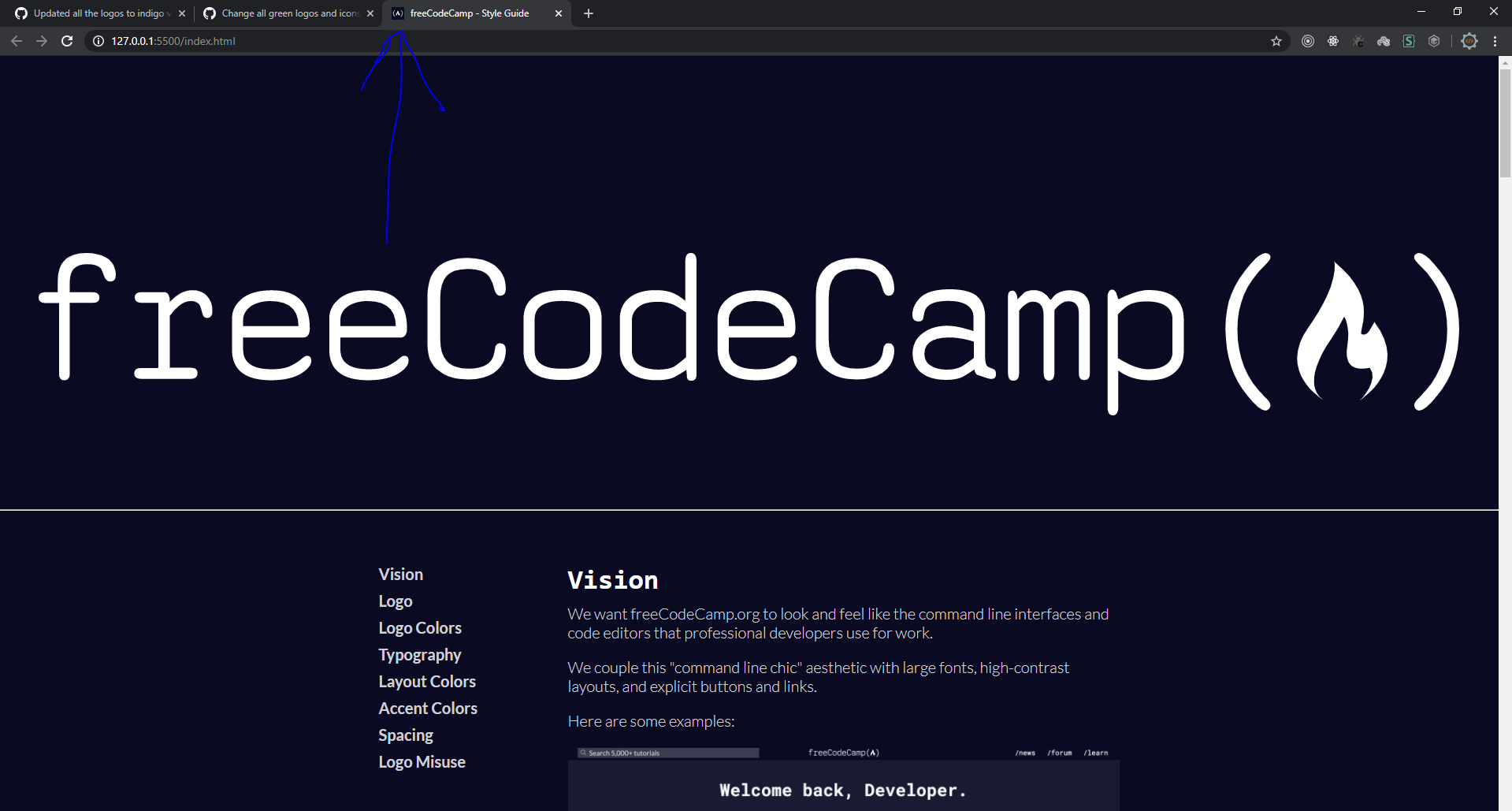Screen dimensions: 1512x811
Task: Reload the current page
Action: pos(67,41)
